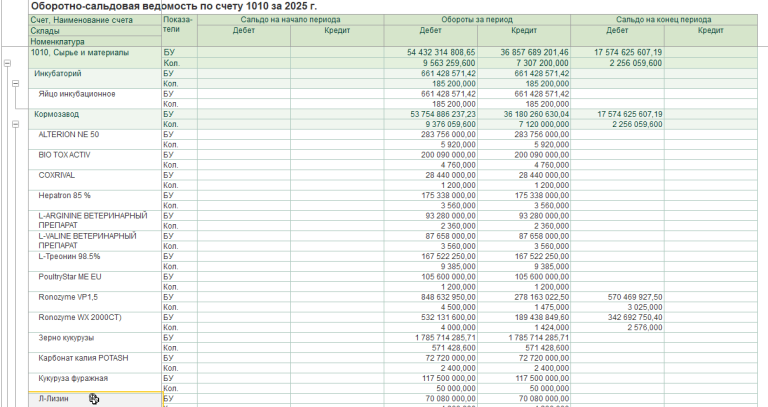This screenshot has width=768, height=407.
Task: Select the Зерно кукурузы item
Action: click(x=66, y=337)
